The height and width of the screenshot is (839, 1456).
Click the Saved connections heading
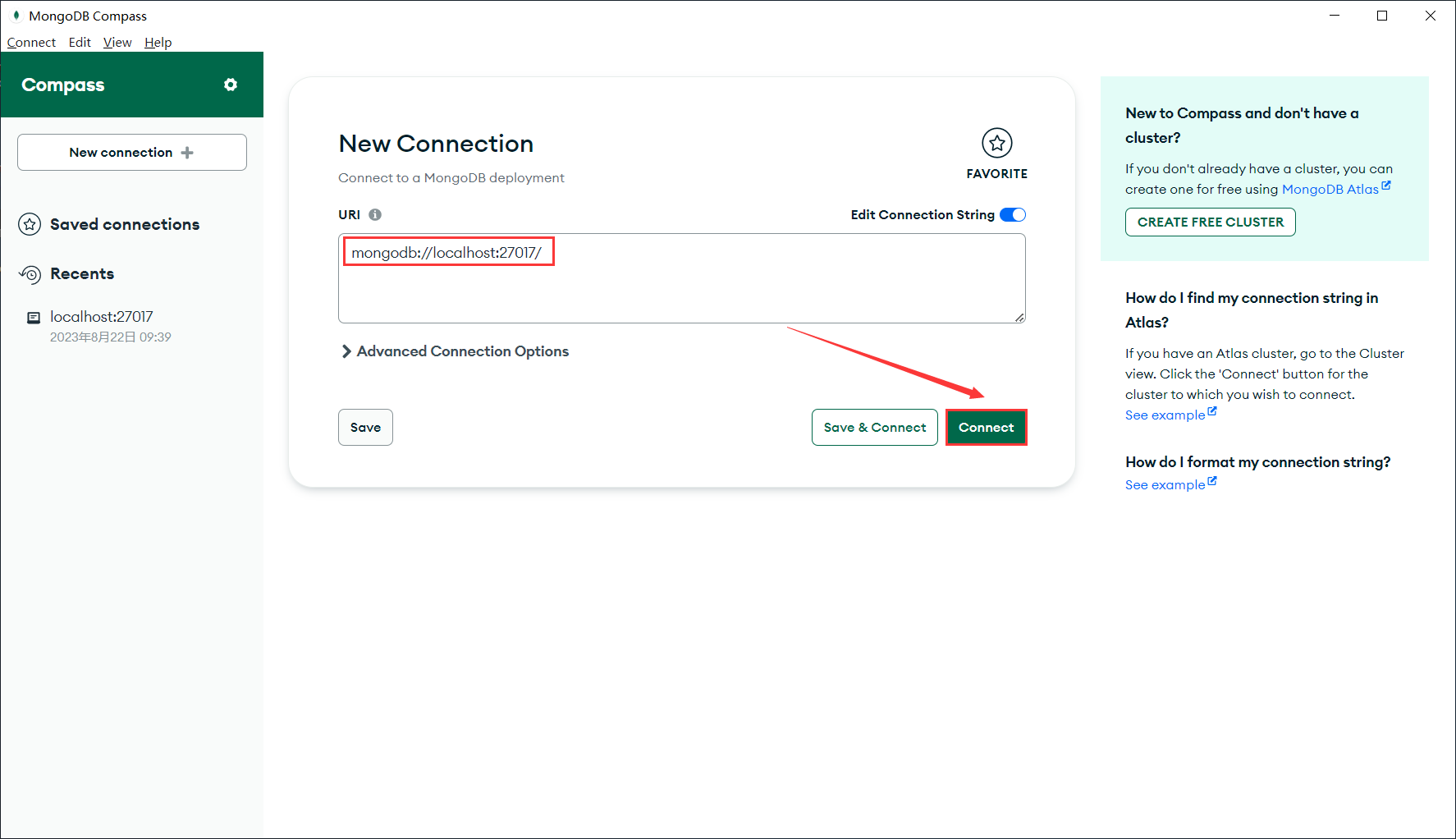click(125, 224)
